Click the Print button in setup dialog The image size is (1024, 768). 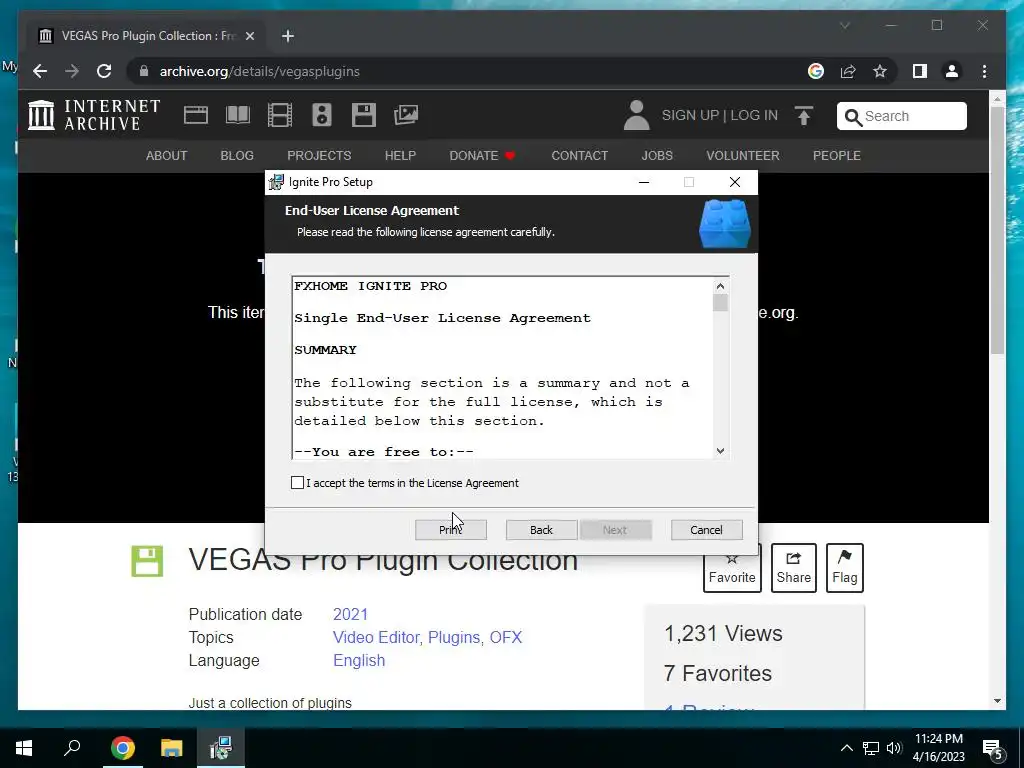pyautogui.click(x=451, y=530)
